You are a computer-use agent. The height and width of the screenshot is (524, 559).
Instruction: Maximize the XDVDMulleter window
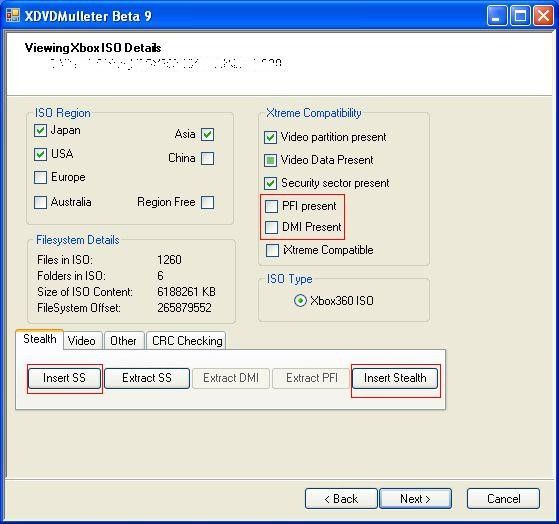tap(520, 16)
